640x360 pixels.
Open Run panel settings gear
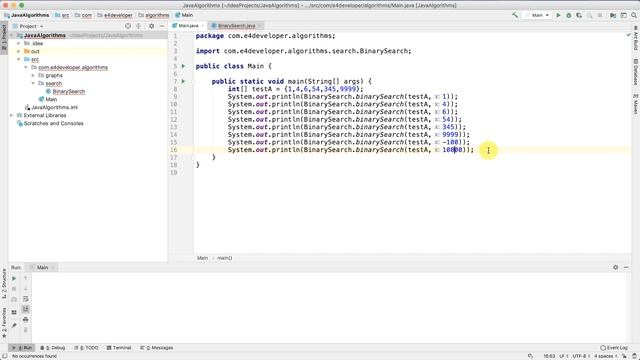click(616, 267)
